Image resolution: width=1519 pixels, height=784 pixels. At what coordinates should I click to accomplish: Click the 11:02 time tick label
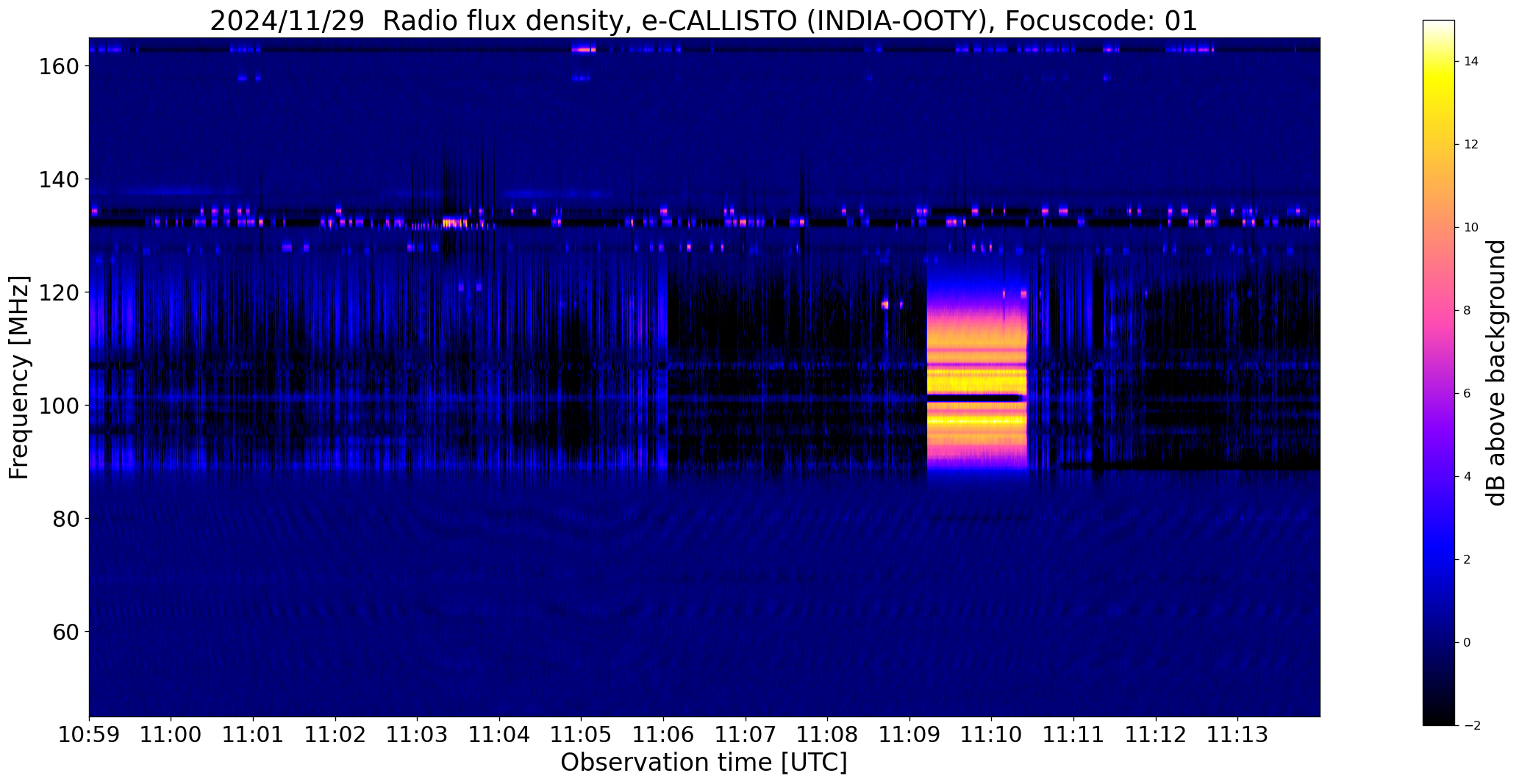point(336,735)
